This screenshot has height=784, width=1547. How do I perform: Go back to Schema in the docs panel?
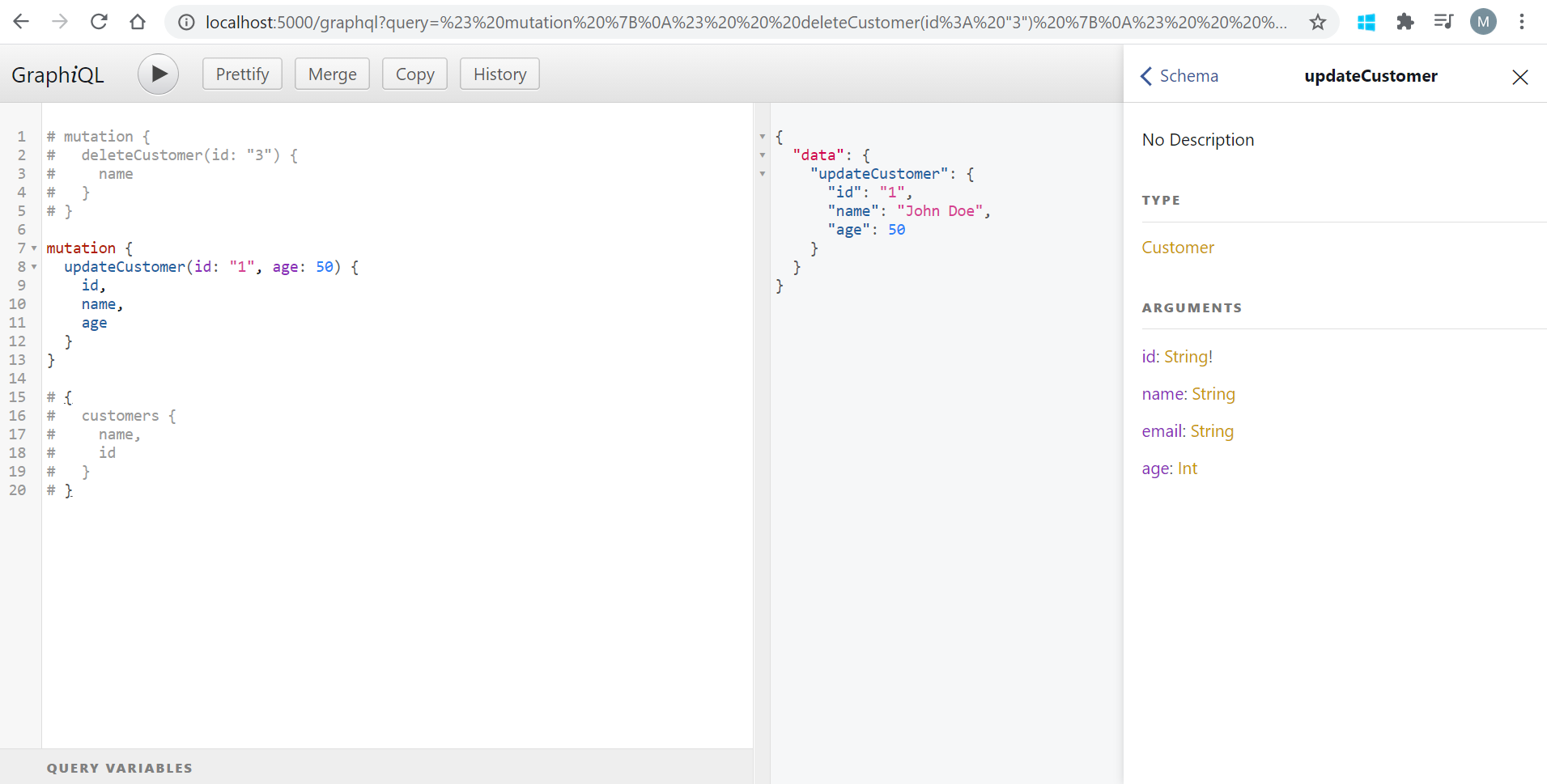click(x=1178, y=75)
